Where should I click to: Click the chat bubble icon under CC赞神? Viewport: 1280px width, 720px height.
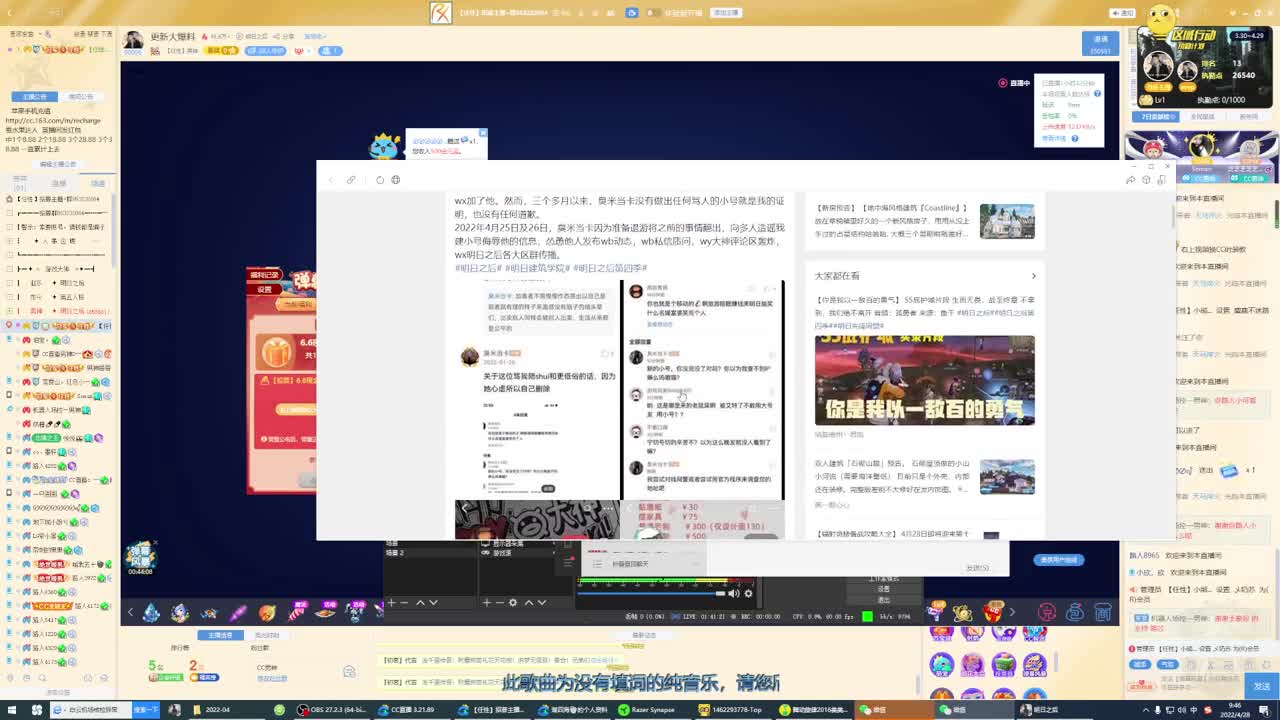pyautogui.click(x=349, y=671)
